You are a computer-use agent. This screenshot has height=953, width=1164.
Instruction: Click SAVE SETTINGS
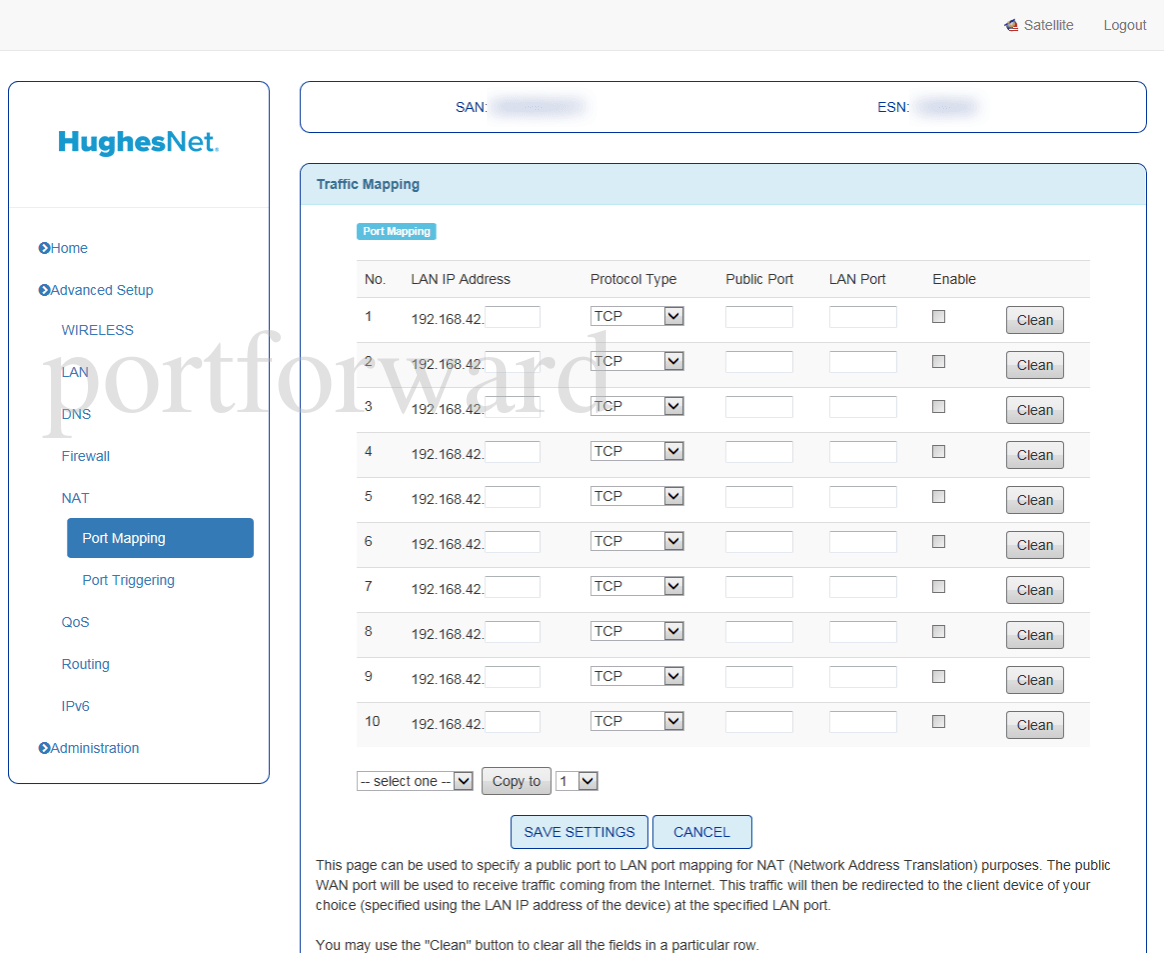pyautogui.click(x=579, y=832)
